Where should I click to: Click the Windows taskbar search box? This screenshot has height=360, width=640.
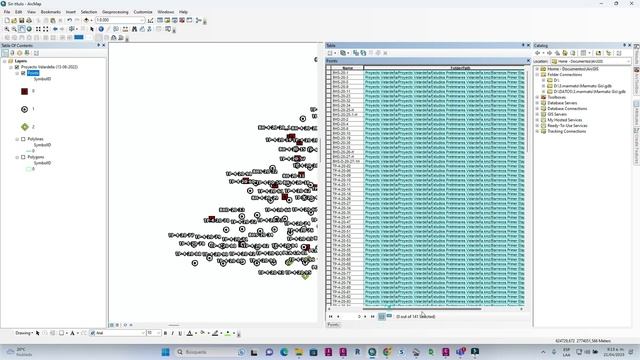(210, 352)
